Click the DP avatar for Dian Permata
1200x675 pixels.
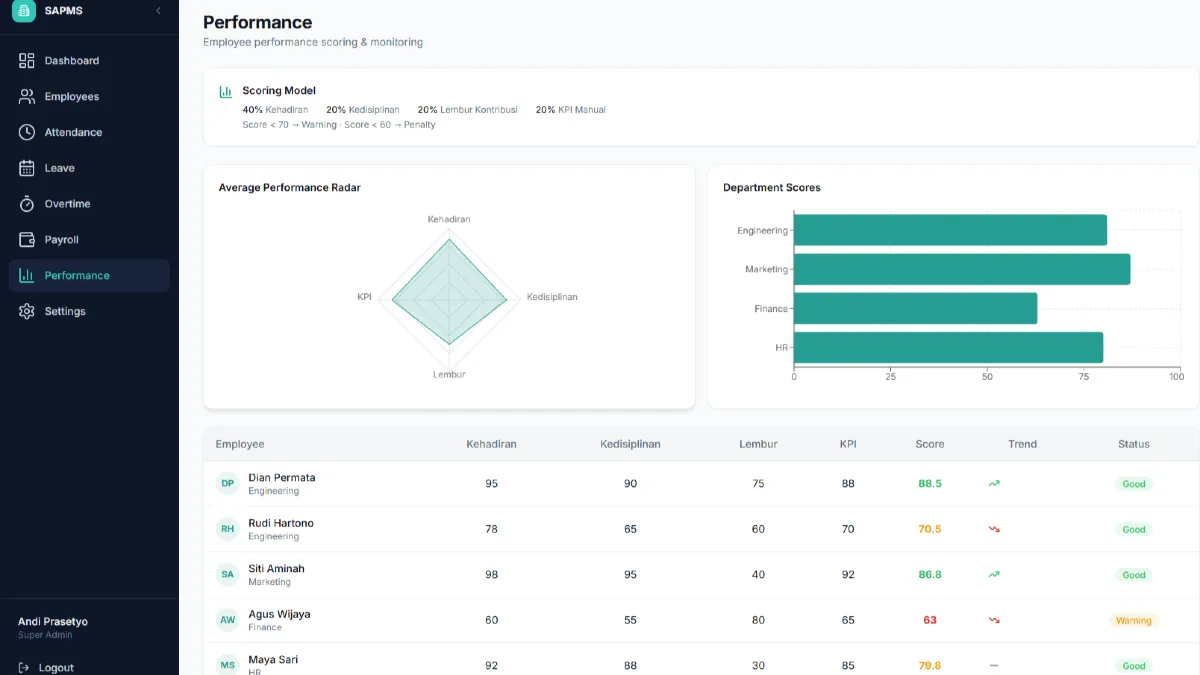[x=228, y=483]
